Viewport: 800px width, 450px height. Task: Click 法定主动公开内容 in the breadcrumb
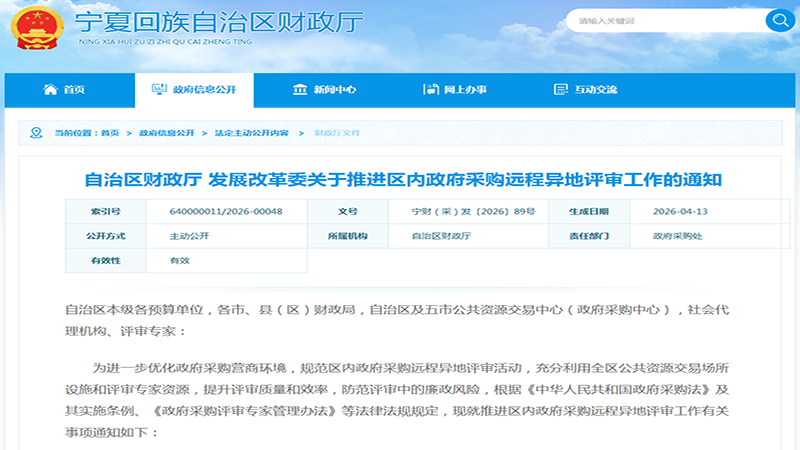[x=252, y=133]
